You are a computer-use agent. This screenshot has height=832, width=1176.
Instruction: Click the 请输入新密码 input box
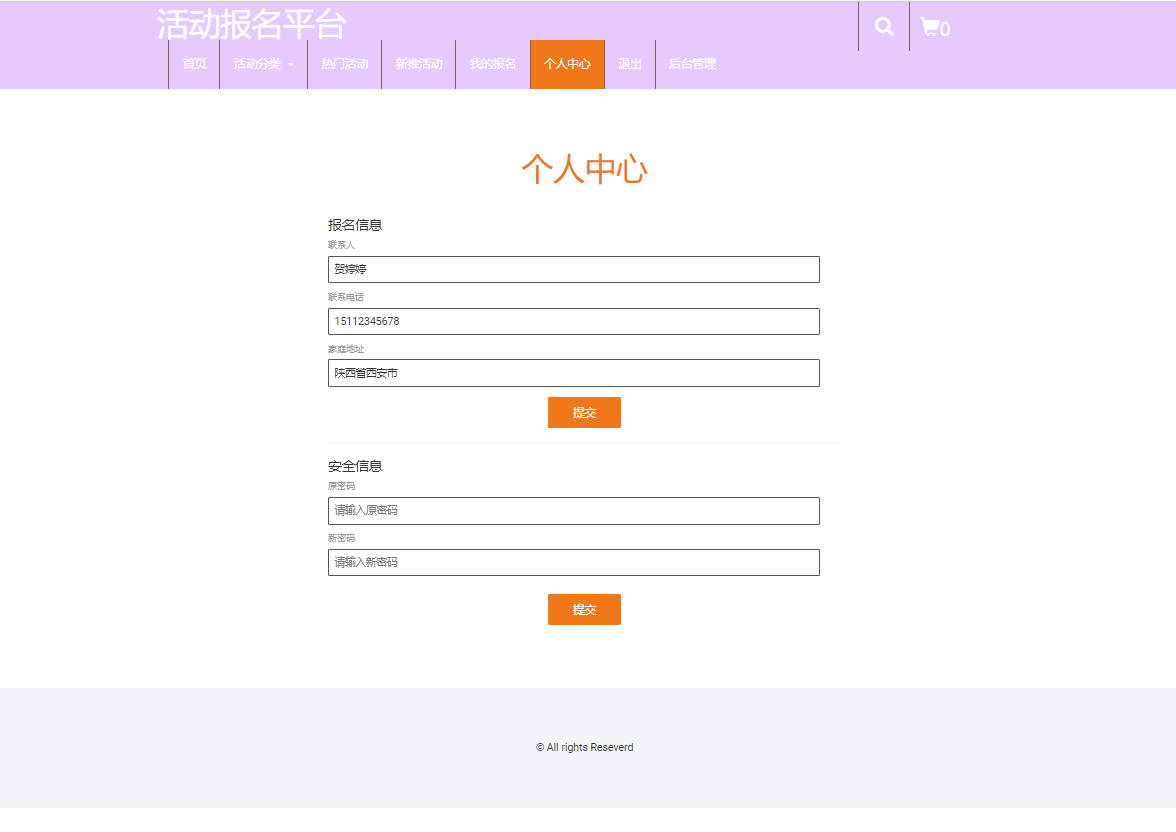(x=573, y=562)
